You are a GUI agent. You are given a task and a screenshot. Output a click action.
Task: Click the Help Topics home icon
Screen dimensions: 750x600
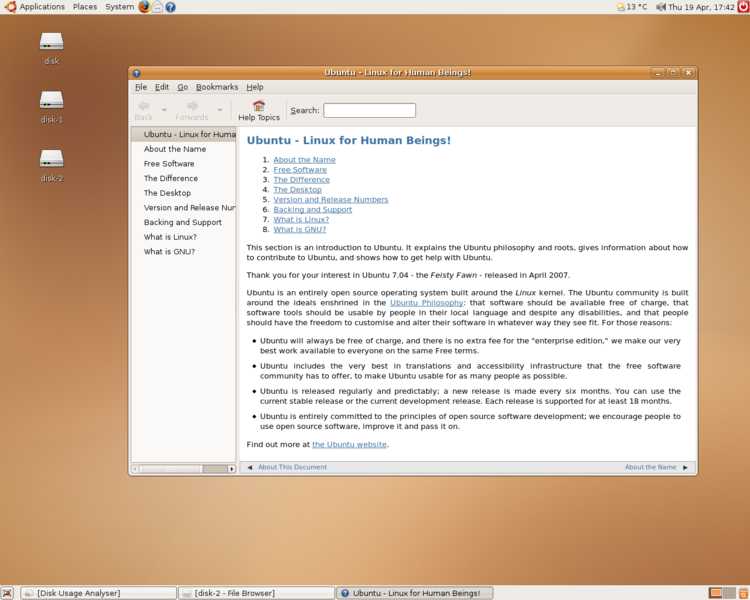pyautogui.click(x=259, y=106)
